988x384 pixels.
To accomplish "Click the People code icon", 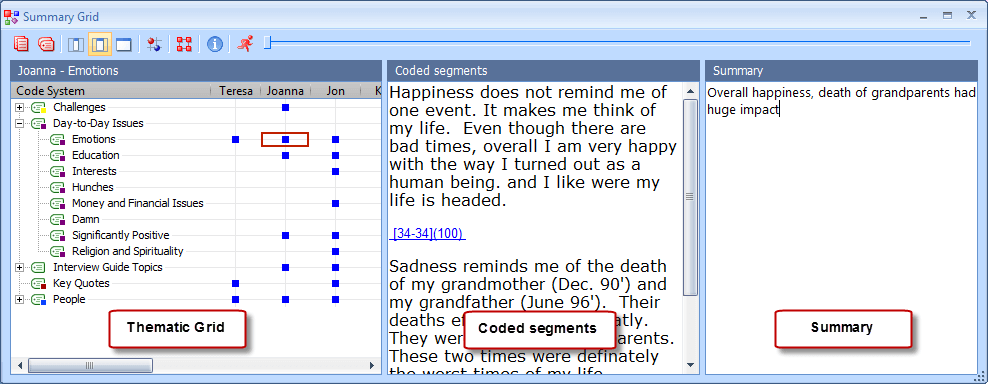I will 39,300.
